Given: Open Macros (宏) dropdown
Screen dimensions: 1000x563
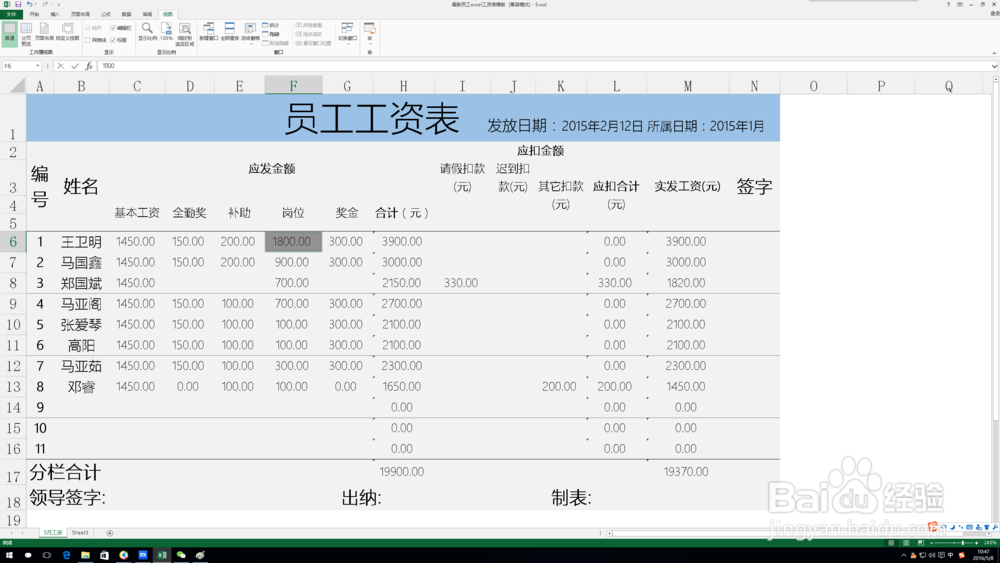Looking at the screenshot, I should click(369, 32).
